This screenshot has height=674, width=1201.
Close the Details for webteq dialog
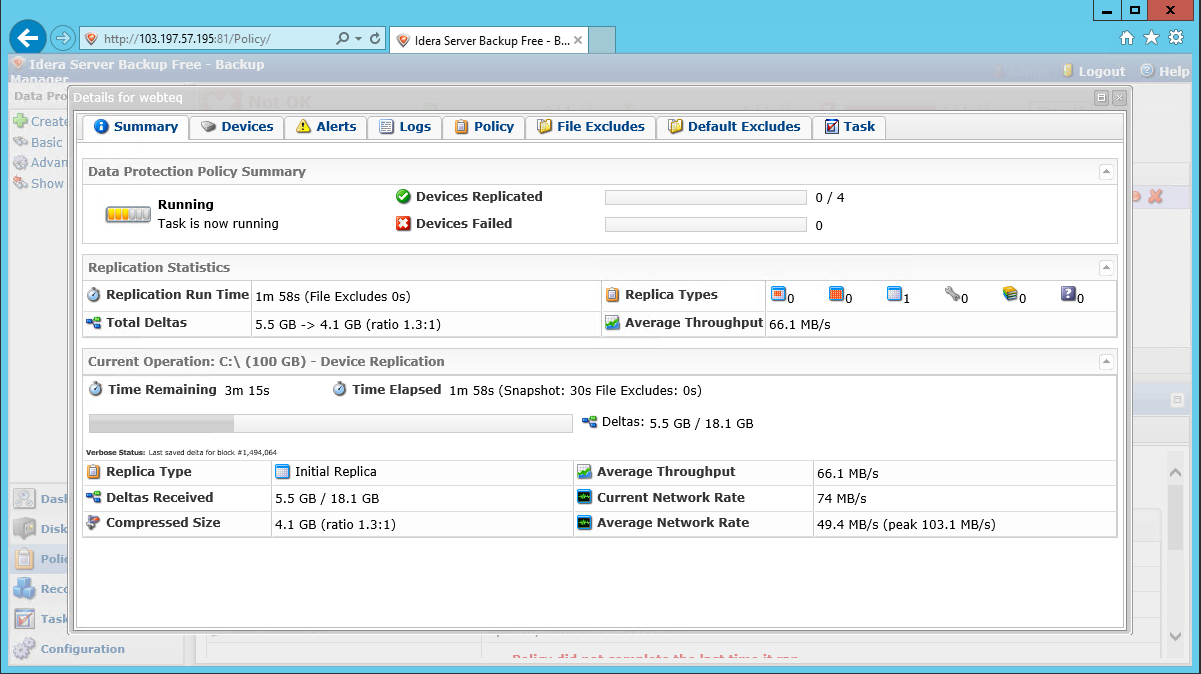point(1119,98)
